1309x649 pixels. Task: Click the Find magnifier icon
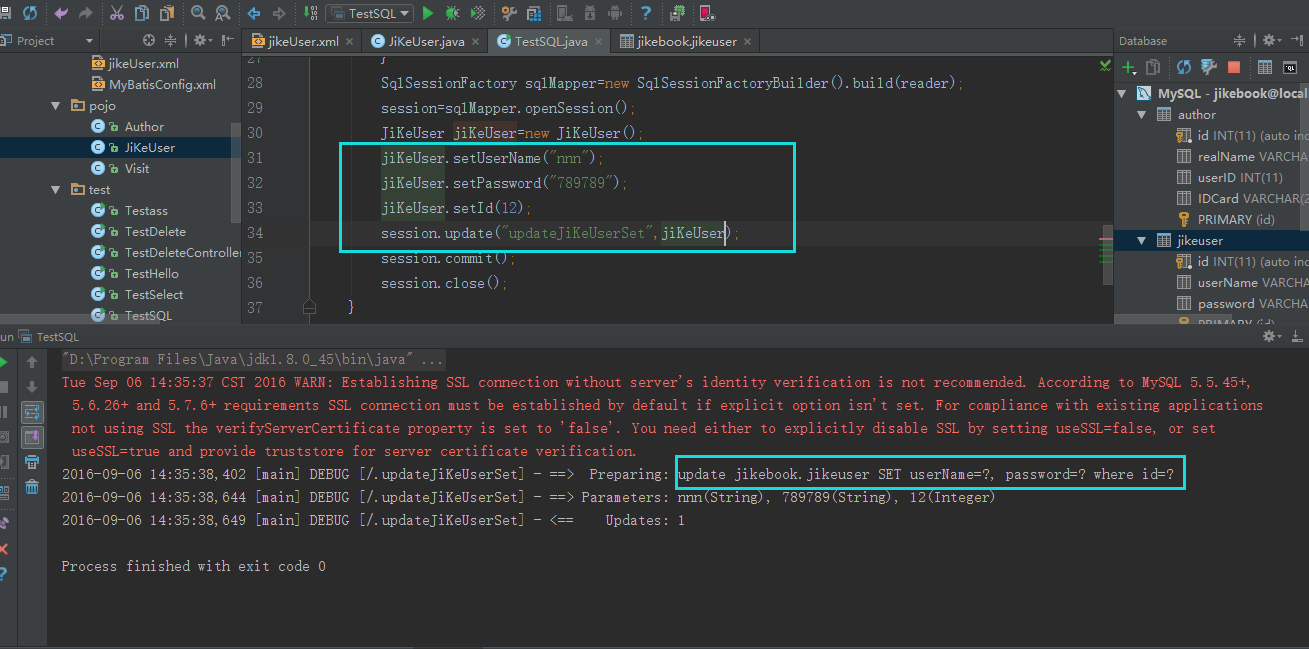(198, 13)
